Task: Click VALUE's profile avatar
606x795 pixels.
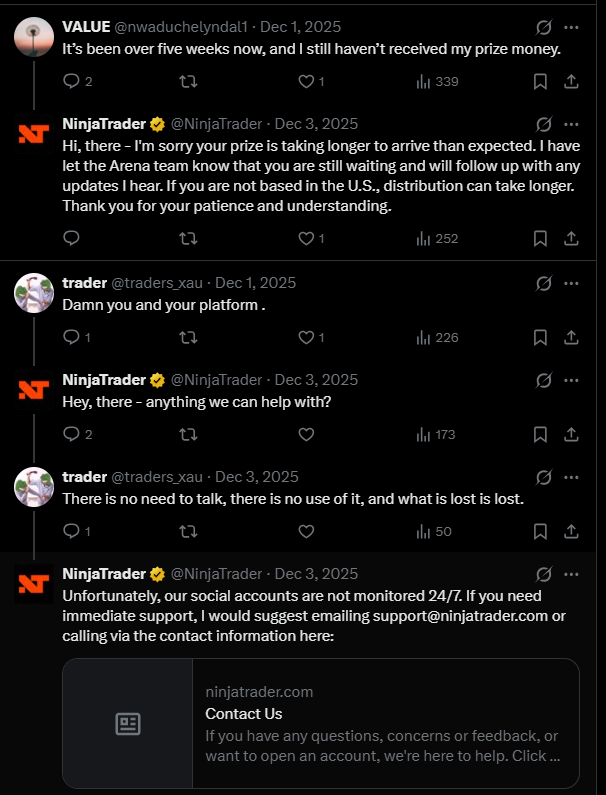Action: (34, 37)
